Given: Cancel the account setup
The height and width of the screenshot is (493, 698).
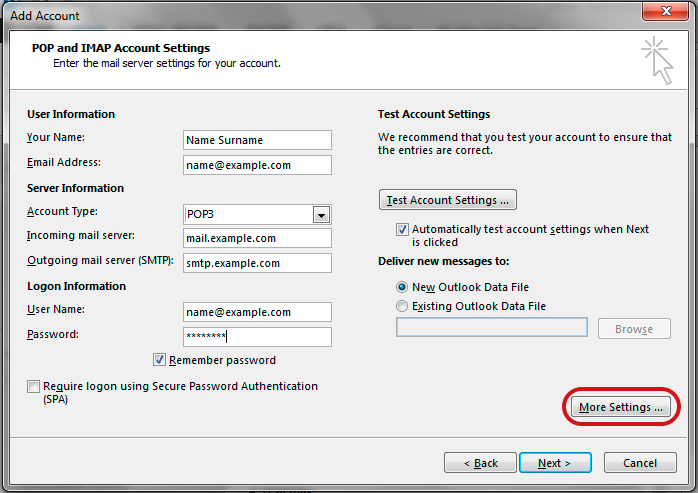Looking at the screenshot, I should tap(639, 463).
